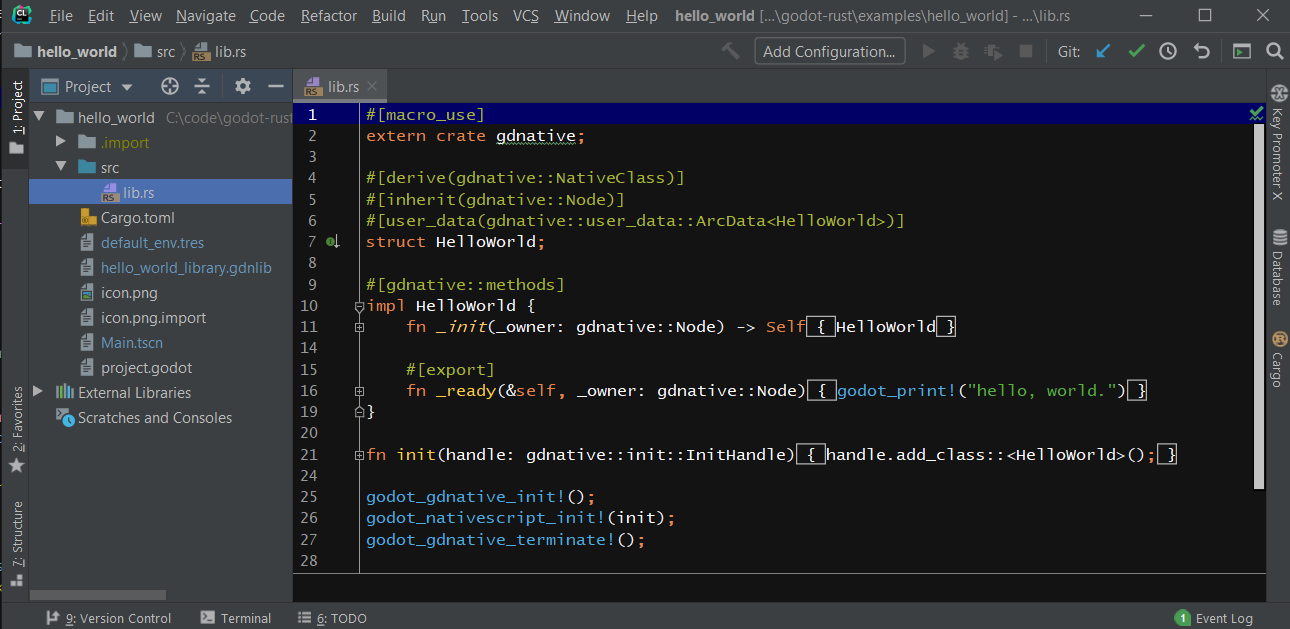Open the VCS menu

(x=526, y=16)
